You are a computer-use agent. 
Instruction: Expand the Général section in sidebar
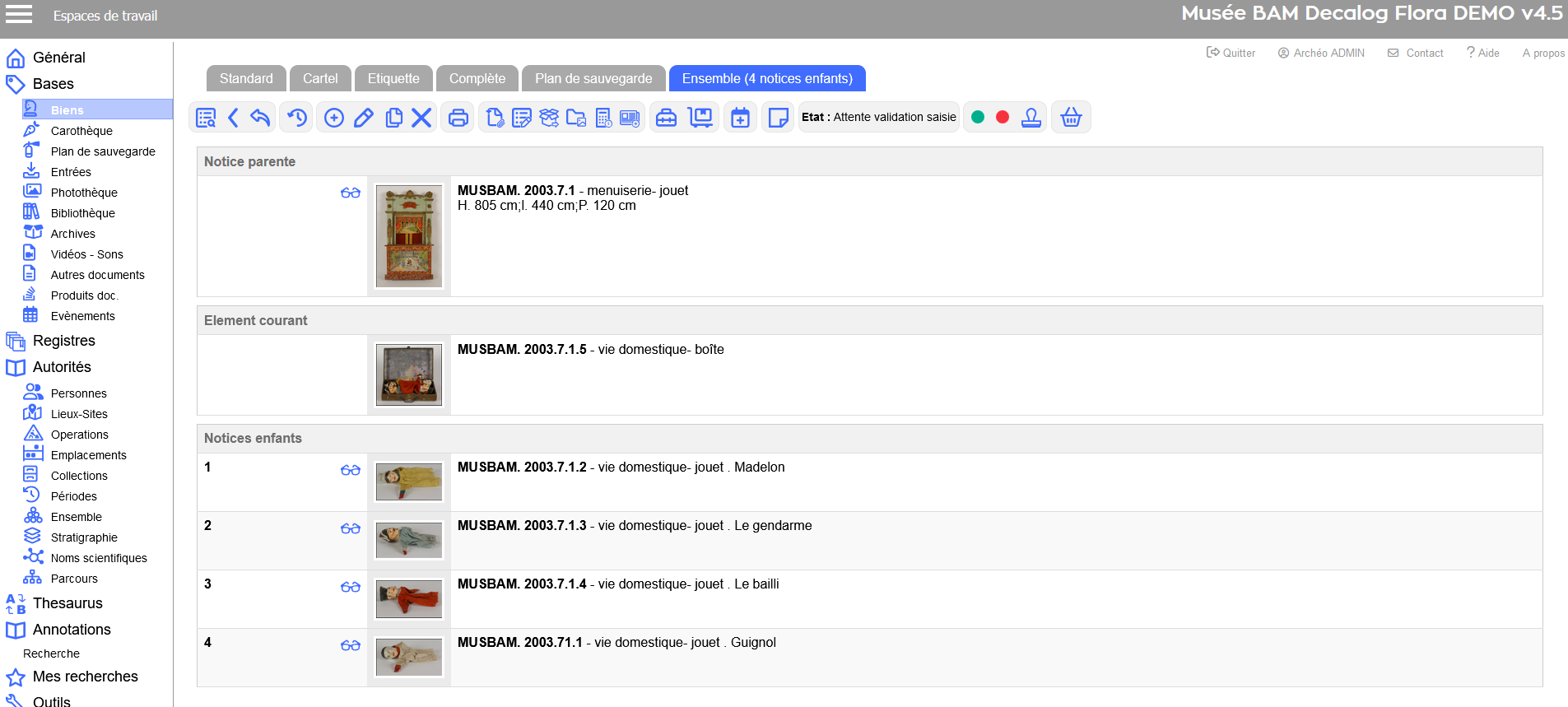tap(59, 58)
